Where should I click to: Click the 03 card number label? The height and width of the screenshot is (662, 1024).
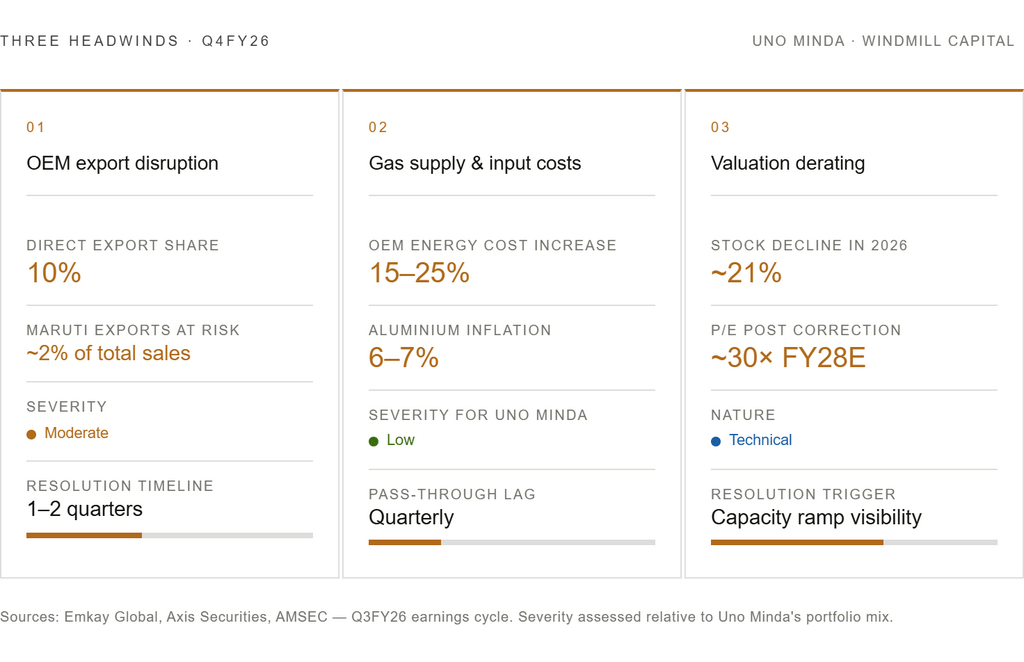click(720, 127)
